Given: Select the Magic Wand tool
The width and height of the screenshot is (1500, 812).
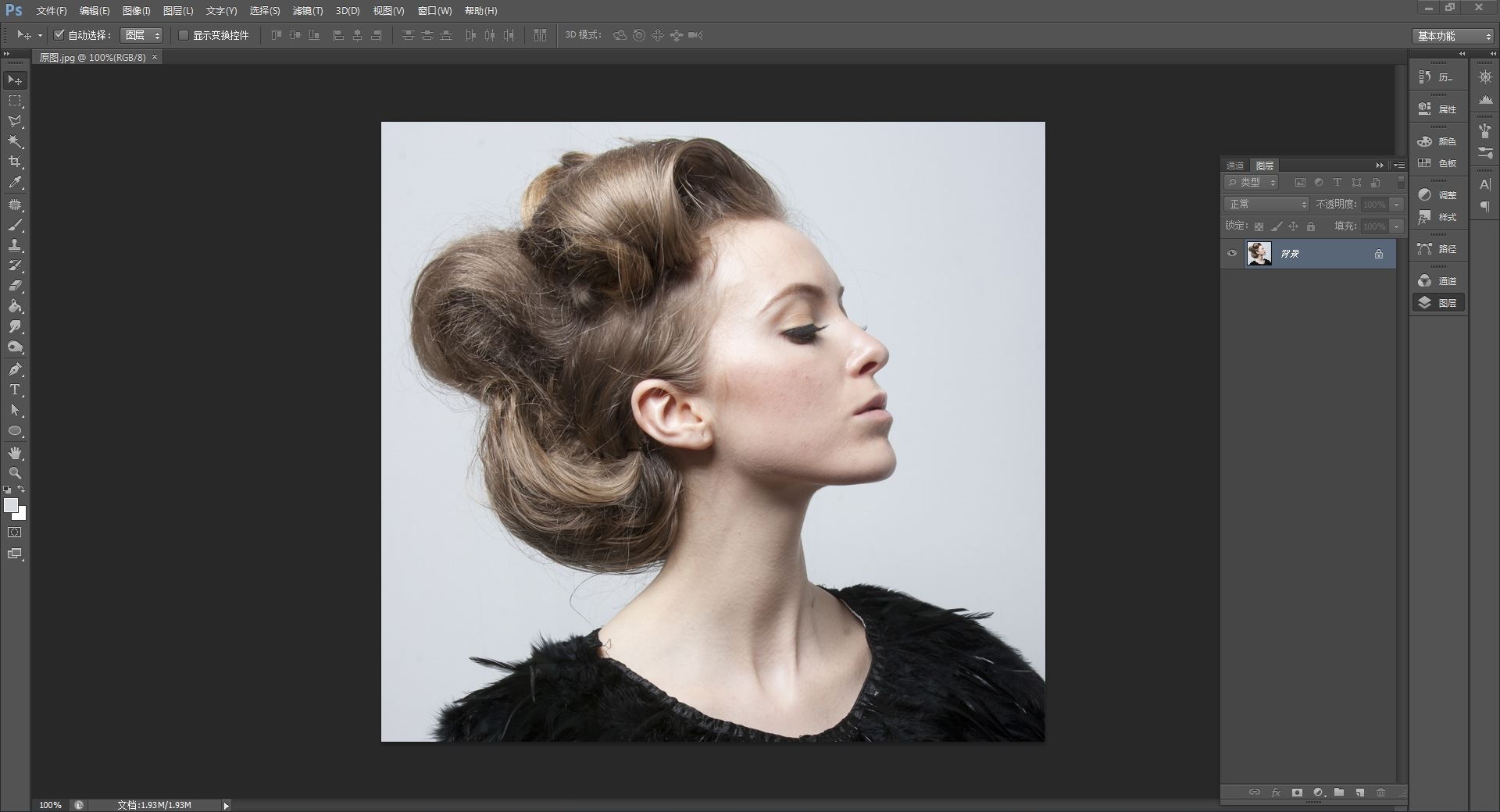Looking at the screenshot, I should [15, 142].
